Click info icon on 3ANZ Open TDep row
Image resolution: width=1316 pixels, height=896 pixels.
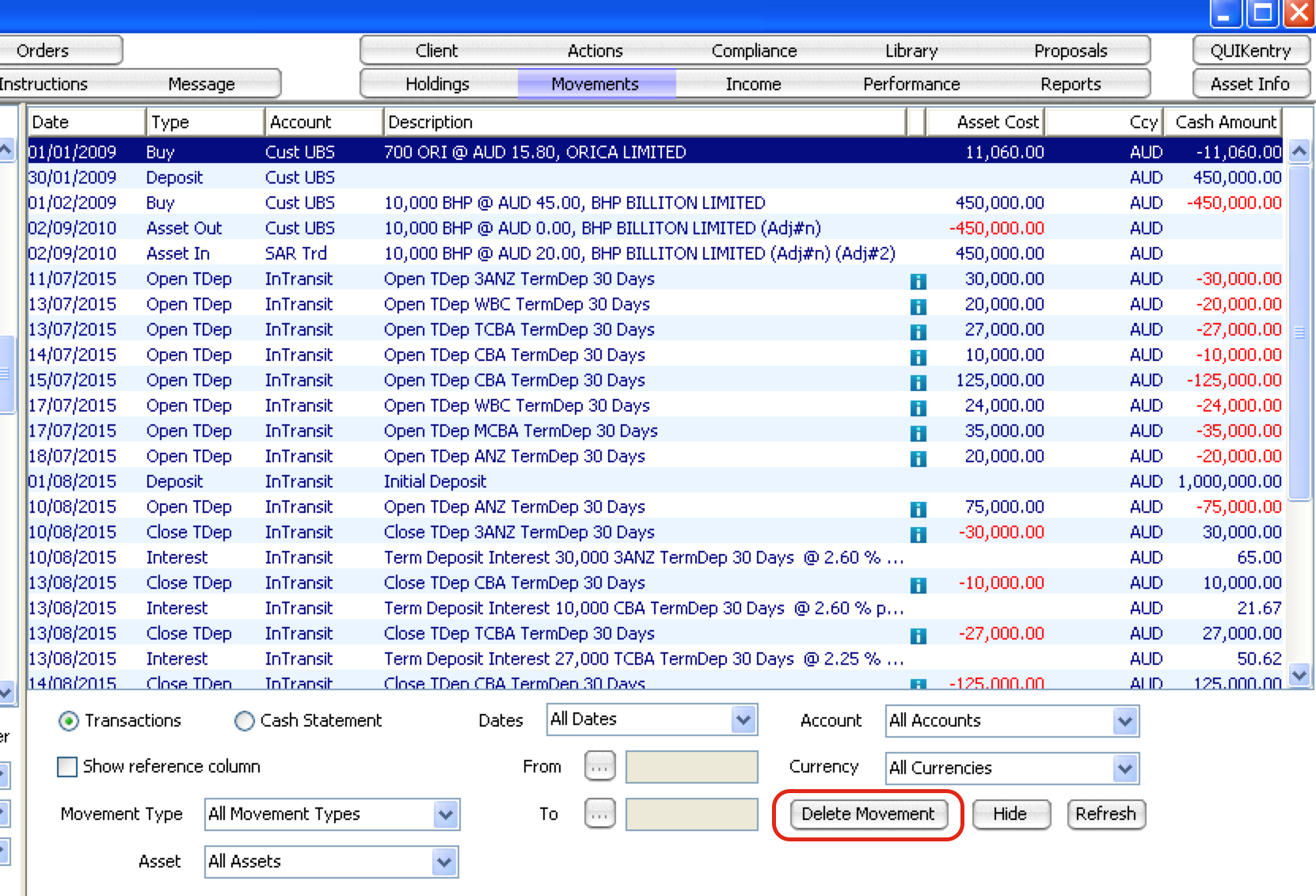[918, 281]
